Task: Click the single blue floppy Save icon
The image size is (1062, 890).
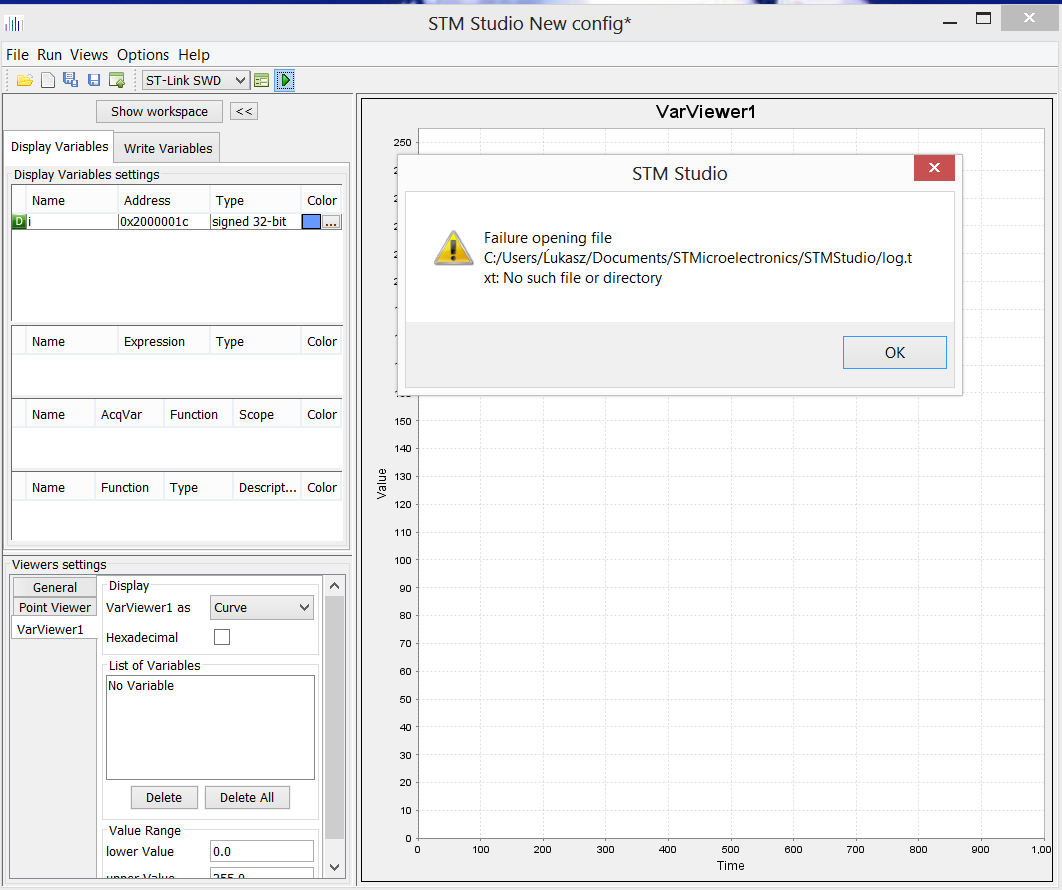Action: point(94,80)
